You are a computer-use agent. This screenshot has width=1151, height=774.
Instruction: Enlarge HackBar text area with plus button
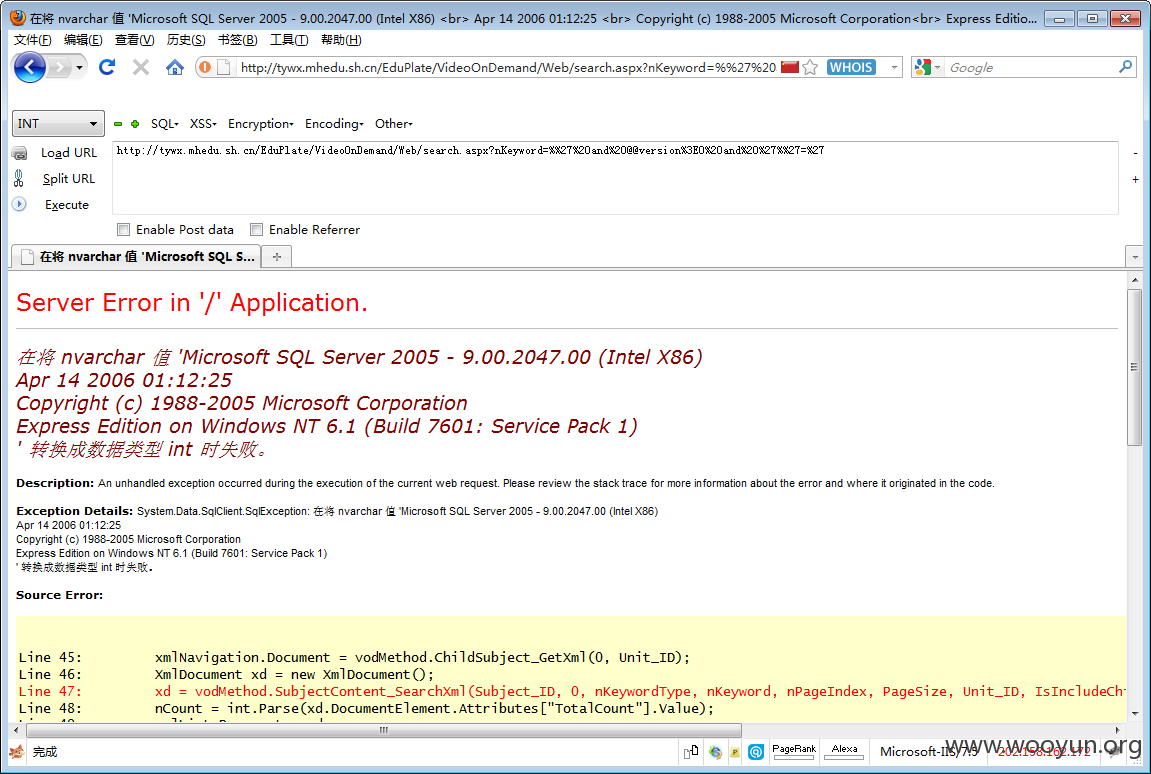coord(1135,179)
